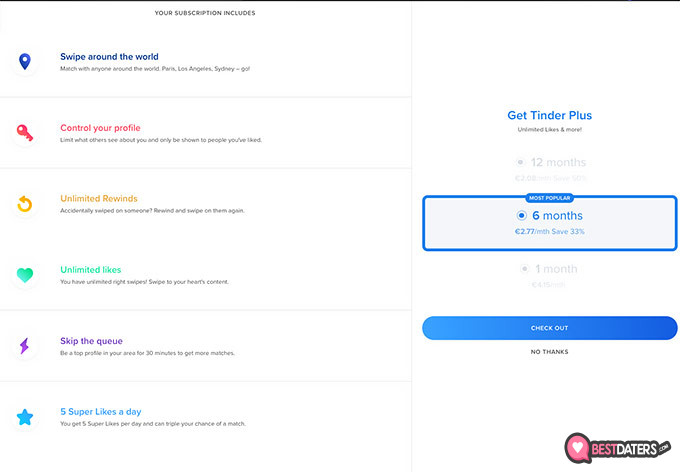Select the 6 months radio button
The image size is (680, 472).
tap(521, 216)
